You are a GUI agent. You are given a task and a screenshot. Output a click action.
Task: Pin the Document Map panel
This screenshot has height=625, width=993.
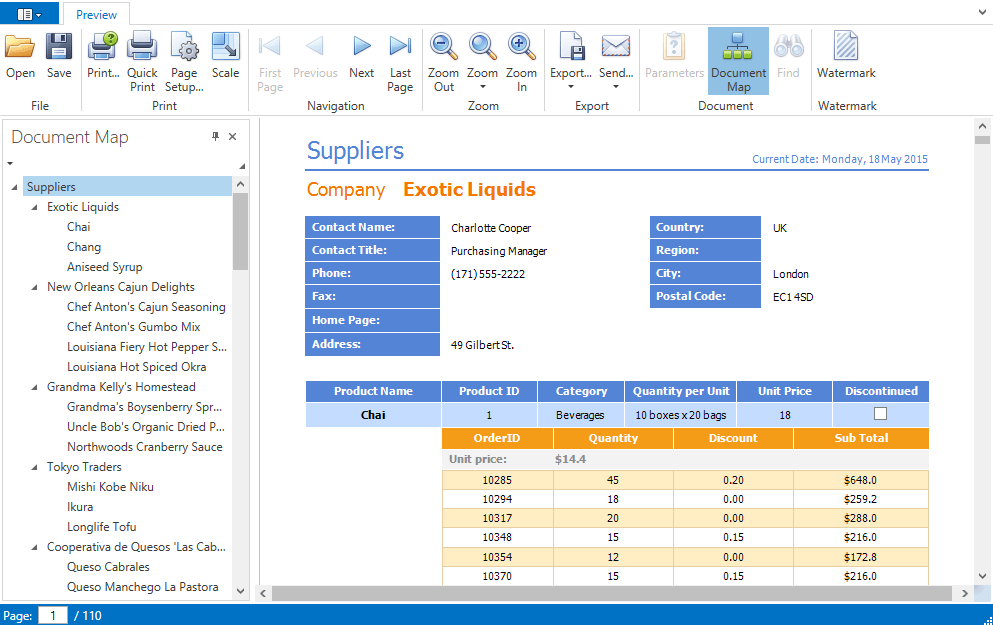215,137
